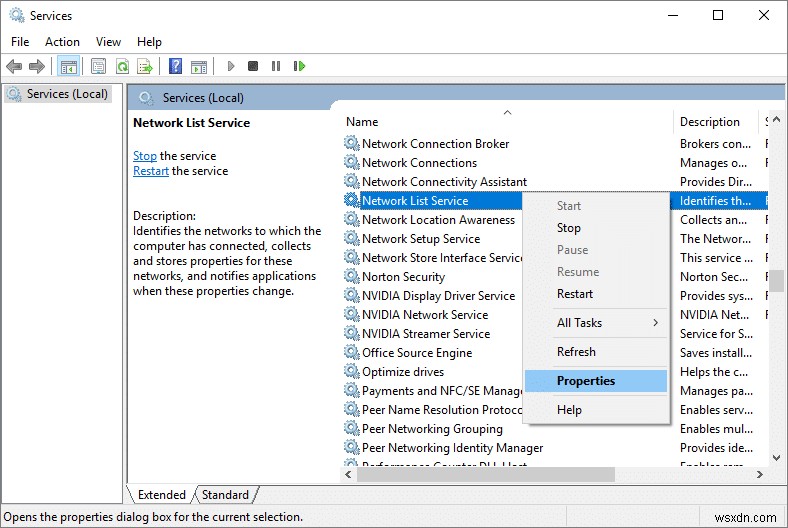Click the Stop the service link
This screenshot has width=788, height=528.
coord(145,156)
